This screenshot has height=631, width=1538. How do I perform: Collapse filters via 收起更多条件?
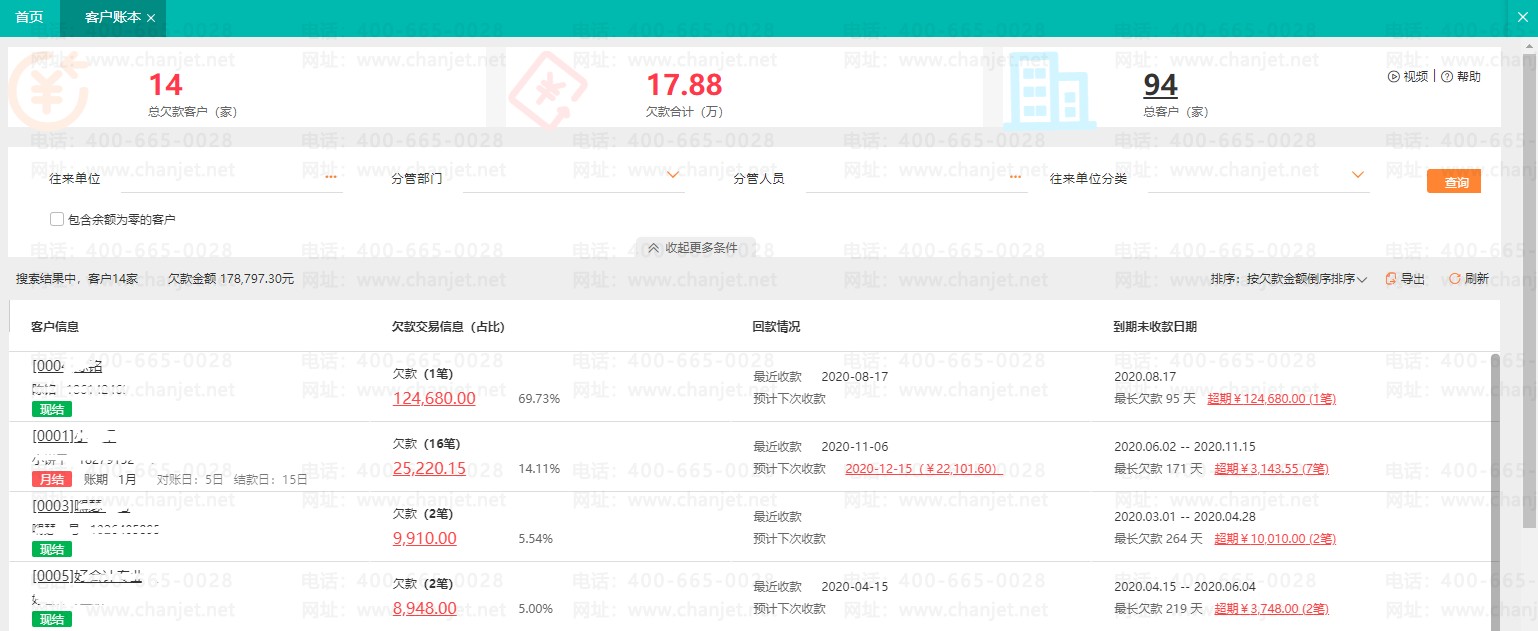coord(692,248)
